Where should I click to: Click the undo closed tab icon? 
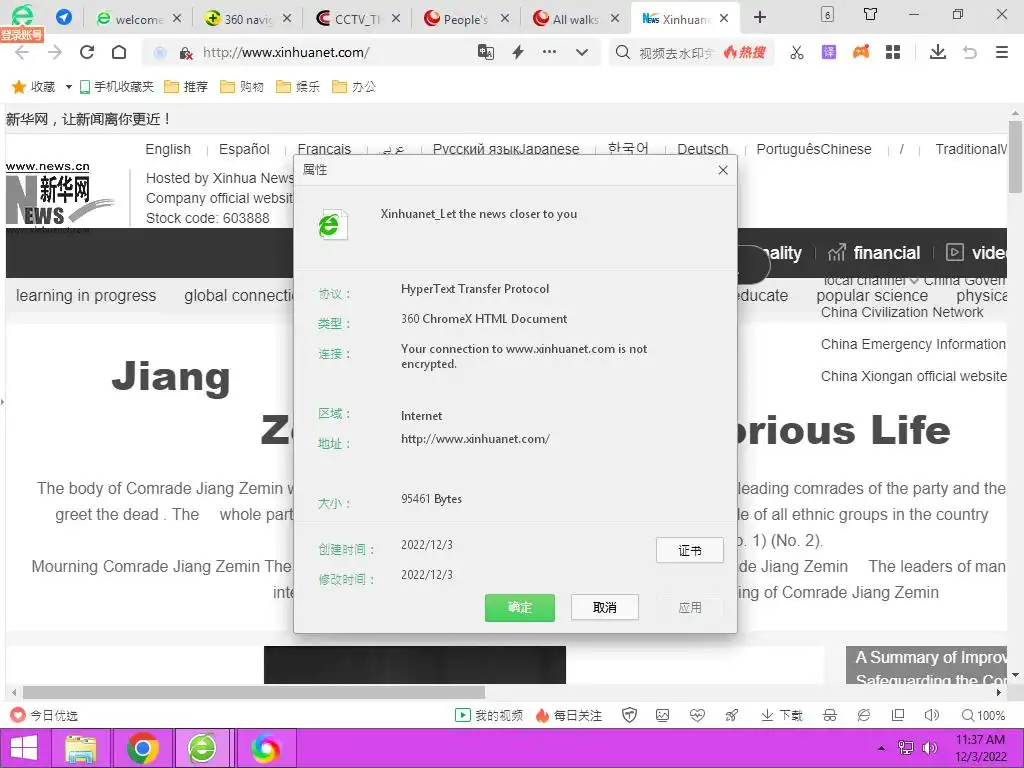coord(970,52)
